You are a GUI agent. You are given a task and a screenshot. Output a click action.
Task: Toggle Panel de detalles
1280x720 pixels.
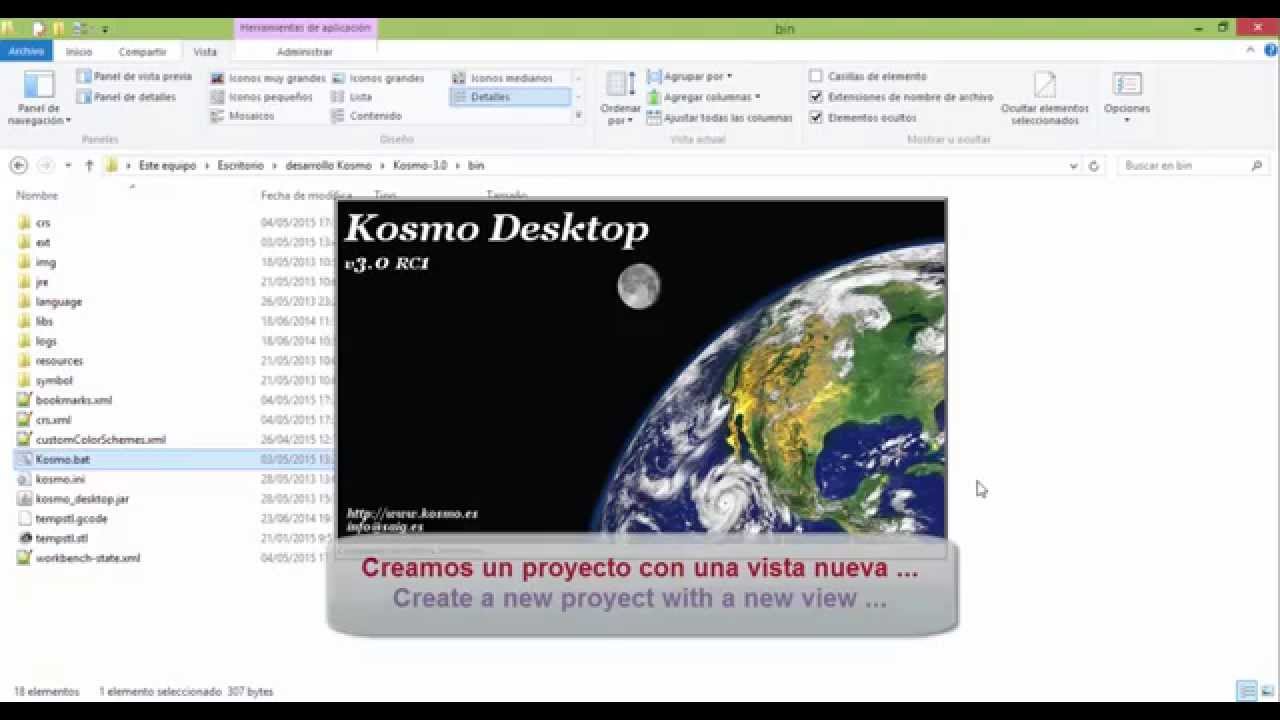coord(126,97)
